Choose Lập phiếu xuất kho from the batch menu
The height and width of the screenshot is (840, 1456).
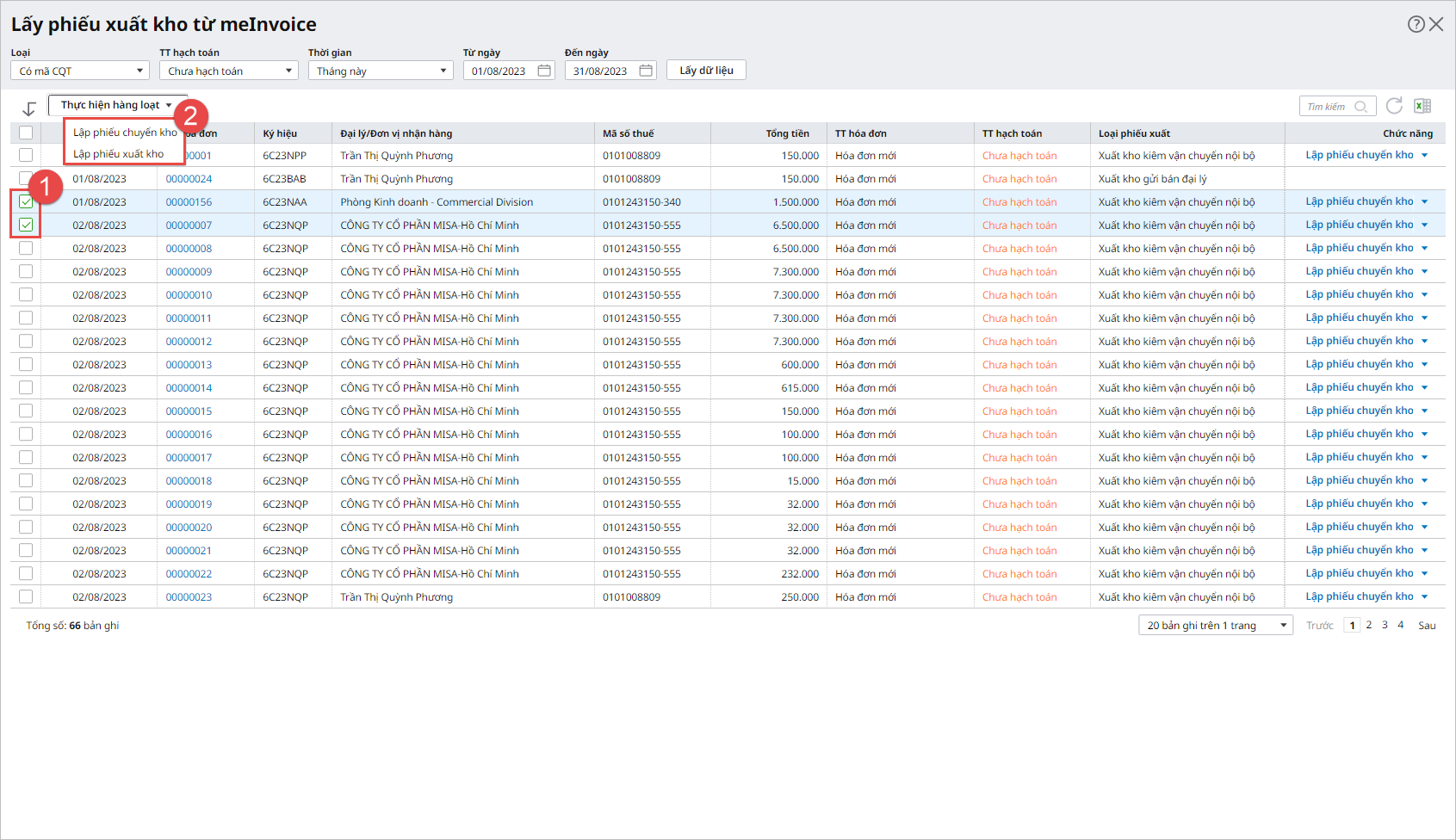(118, 154)
